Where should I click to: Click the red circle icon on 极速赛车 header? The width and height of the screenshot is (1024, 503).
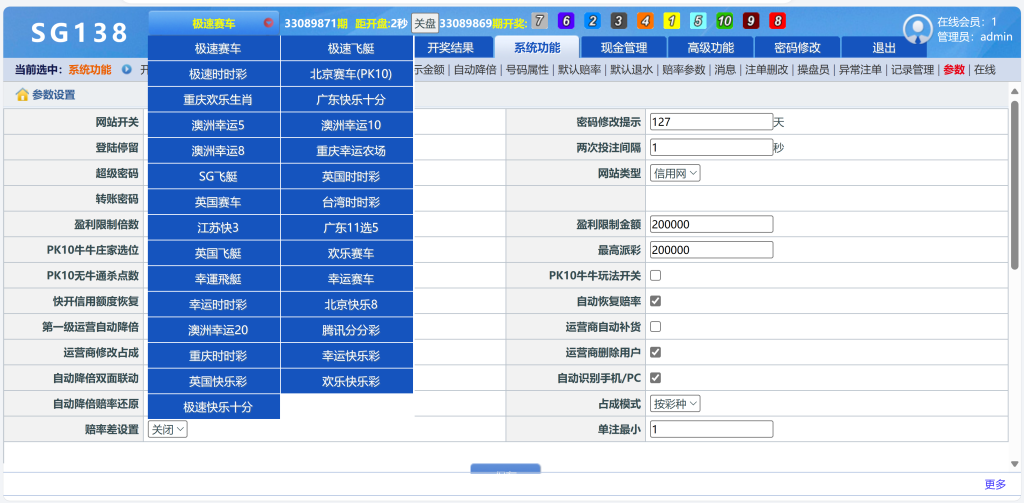[x=268, y=22]
